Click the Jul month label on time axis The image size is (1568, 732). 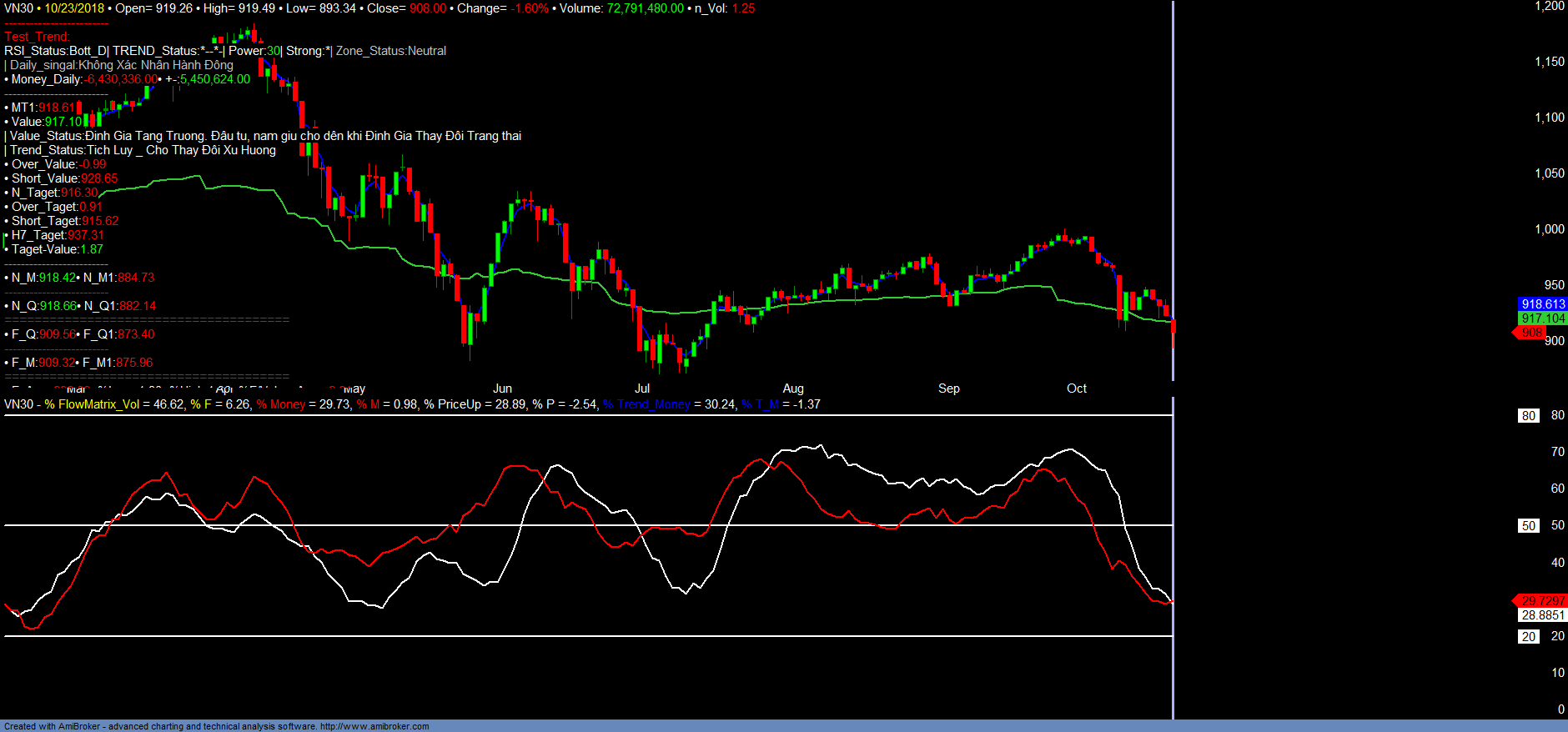(x=642, y=389)
